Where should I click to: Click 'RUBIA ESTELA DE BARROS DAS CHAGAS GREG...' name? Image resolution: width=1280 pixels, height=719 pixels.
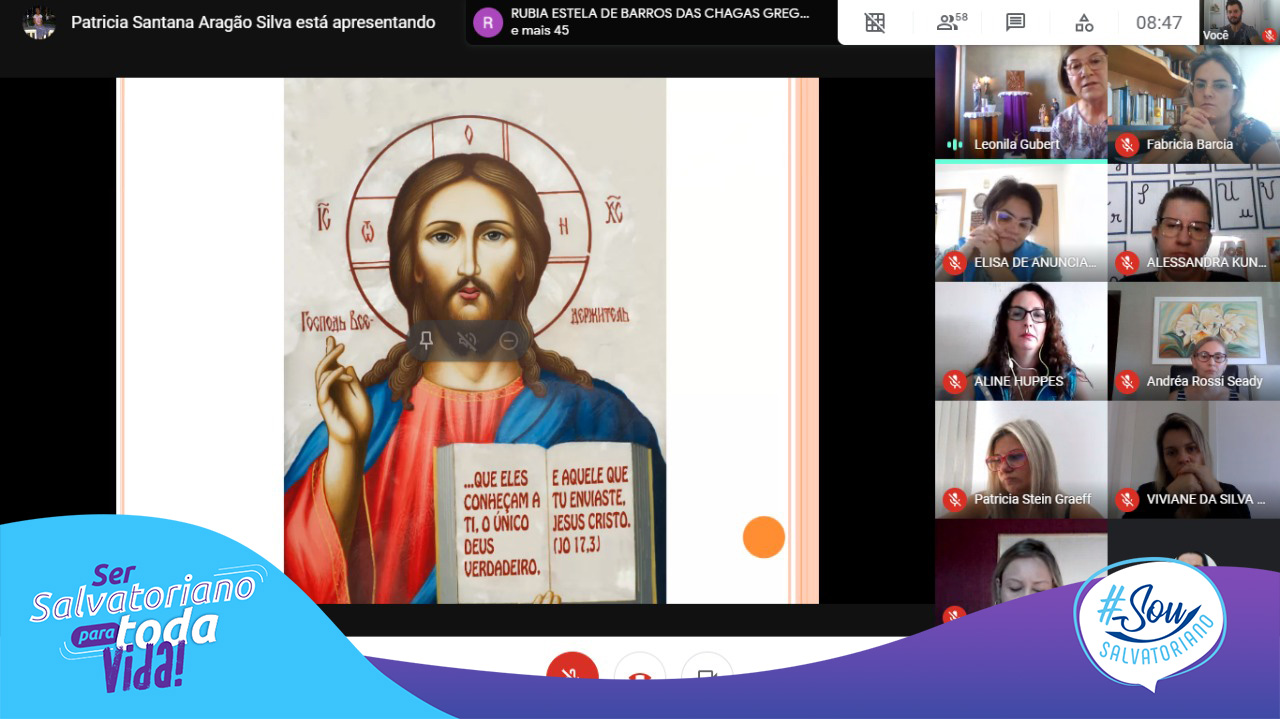coord(660,13)
